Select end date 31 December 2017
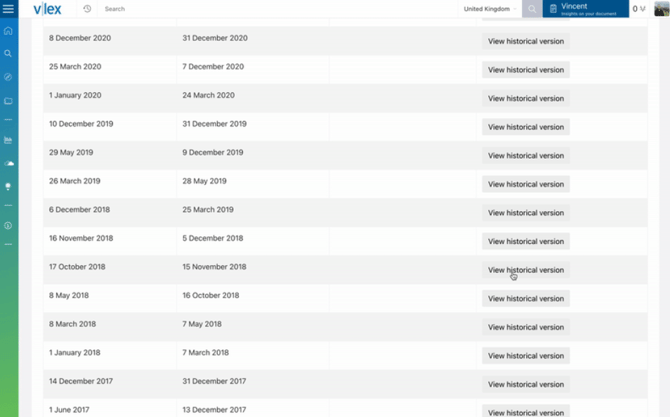Image resolution: width=670 pixels, height=417 pixels. tap(214, 382)
